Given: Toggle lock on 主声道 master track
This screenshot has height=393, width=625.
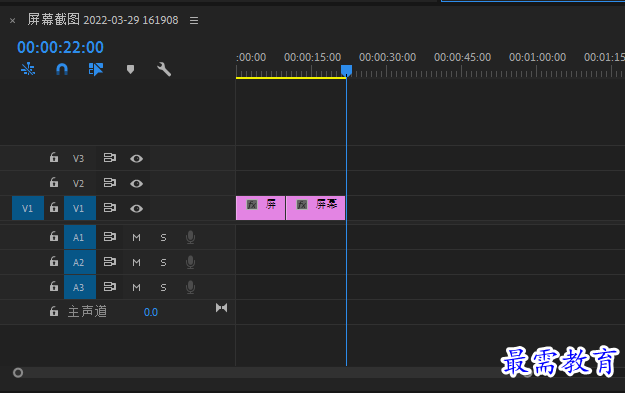Looking at the screenshot, I should 54,311.
